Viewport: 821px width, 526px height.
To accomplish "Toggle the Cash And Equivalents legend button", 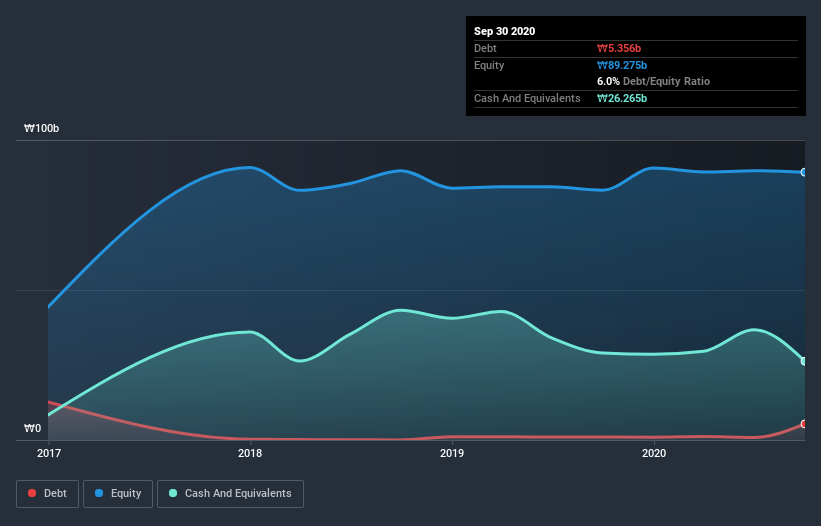I will (230, 494).
